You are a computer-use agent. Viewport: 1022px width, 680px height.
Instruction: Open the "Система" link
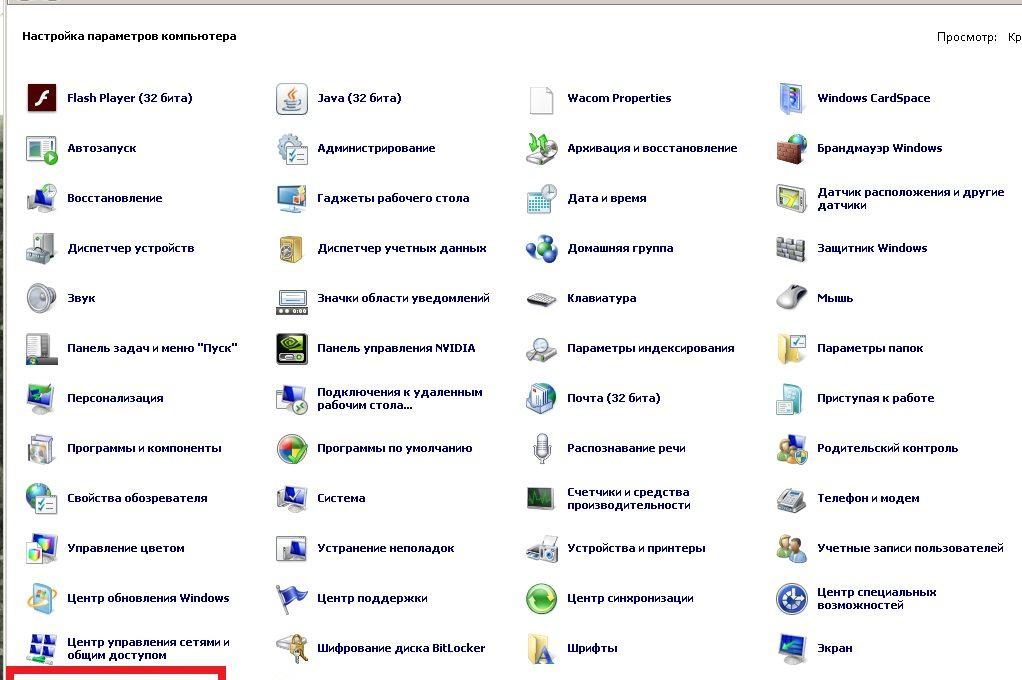341,499
